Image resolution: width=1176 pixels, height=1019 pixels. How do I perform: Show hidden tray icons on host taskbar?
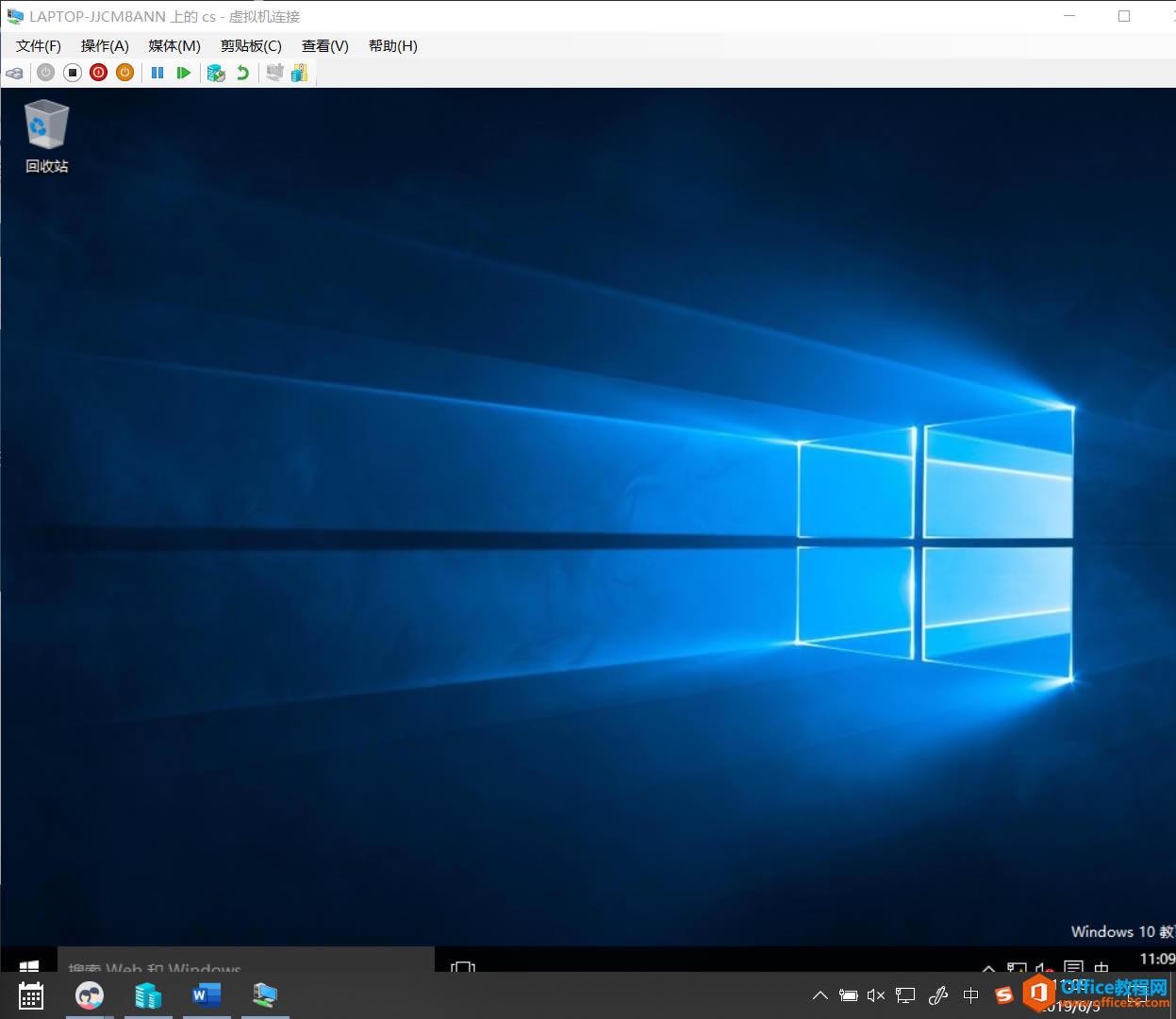pos(820,995)
